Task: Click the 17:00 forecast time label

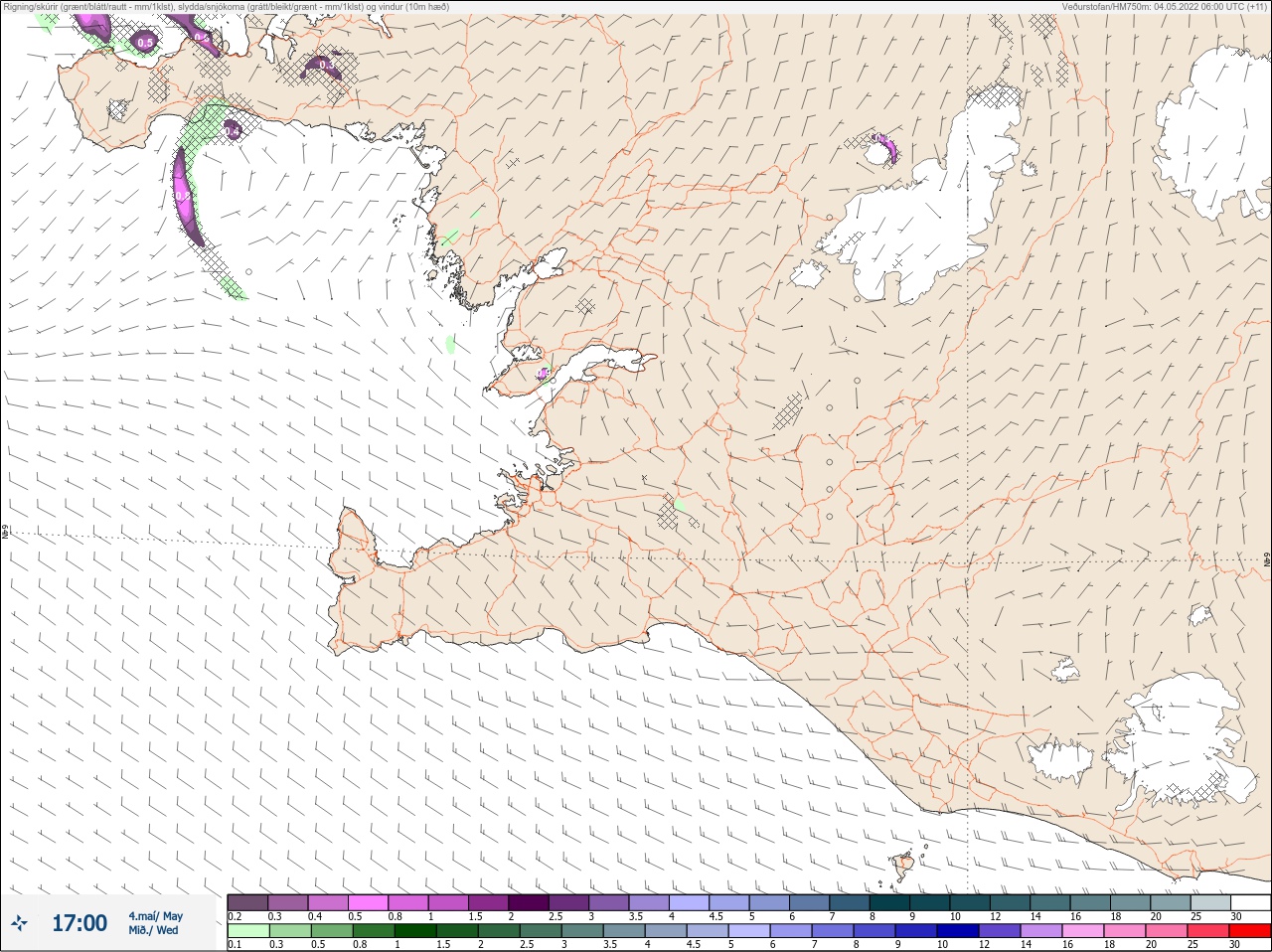Action: 79,923
